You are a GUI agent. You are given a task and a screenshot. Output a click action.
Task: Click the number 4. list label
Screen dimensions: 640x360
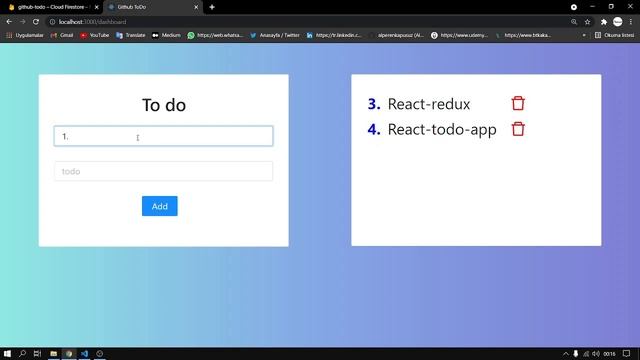374,129
